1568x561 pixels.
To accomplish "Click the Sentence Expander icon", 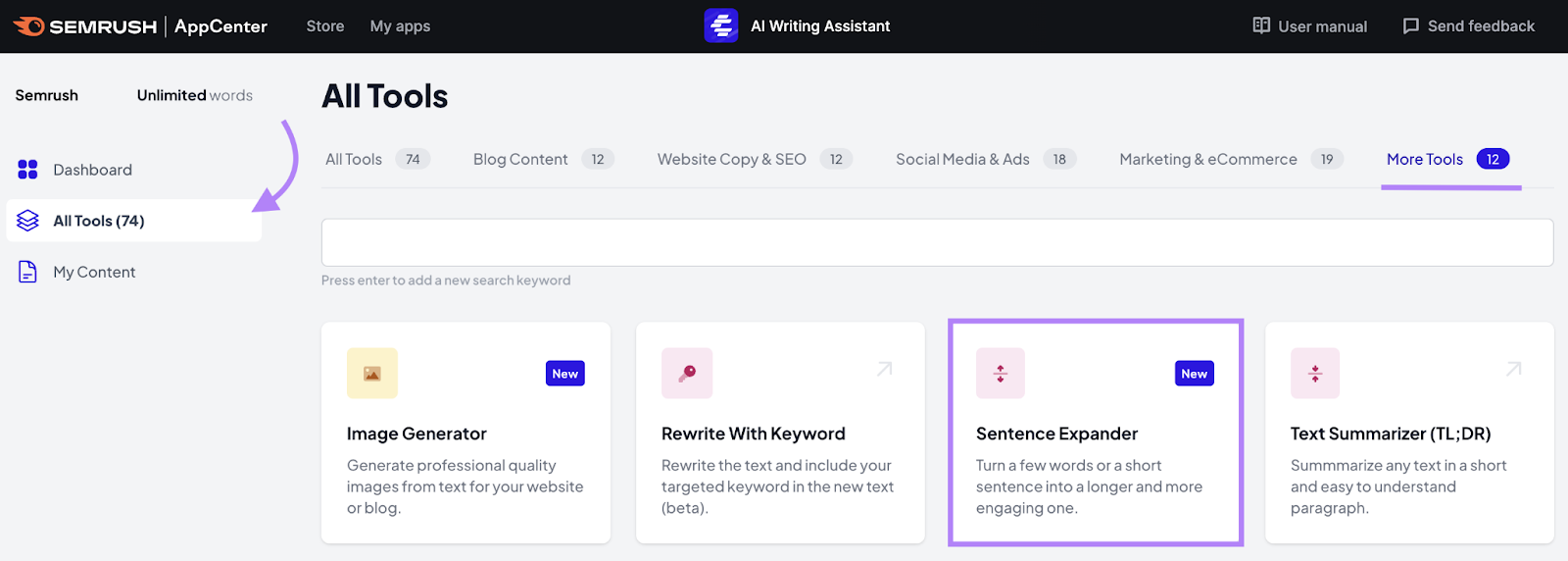I will [x=1001, y=374].
